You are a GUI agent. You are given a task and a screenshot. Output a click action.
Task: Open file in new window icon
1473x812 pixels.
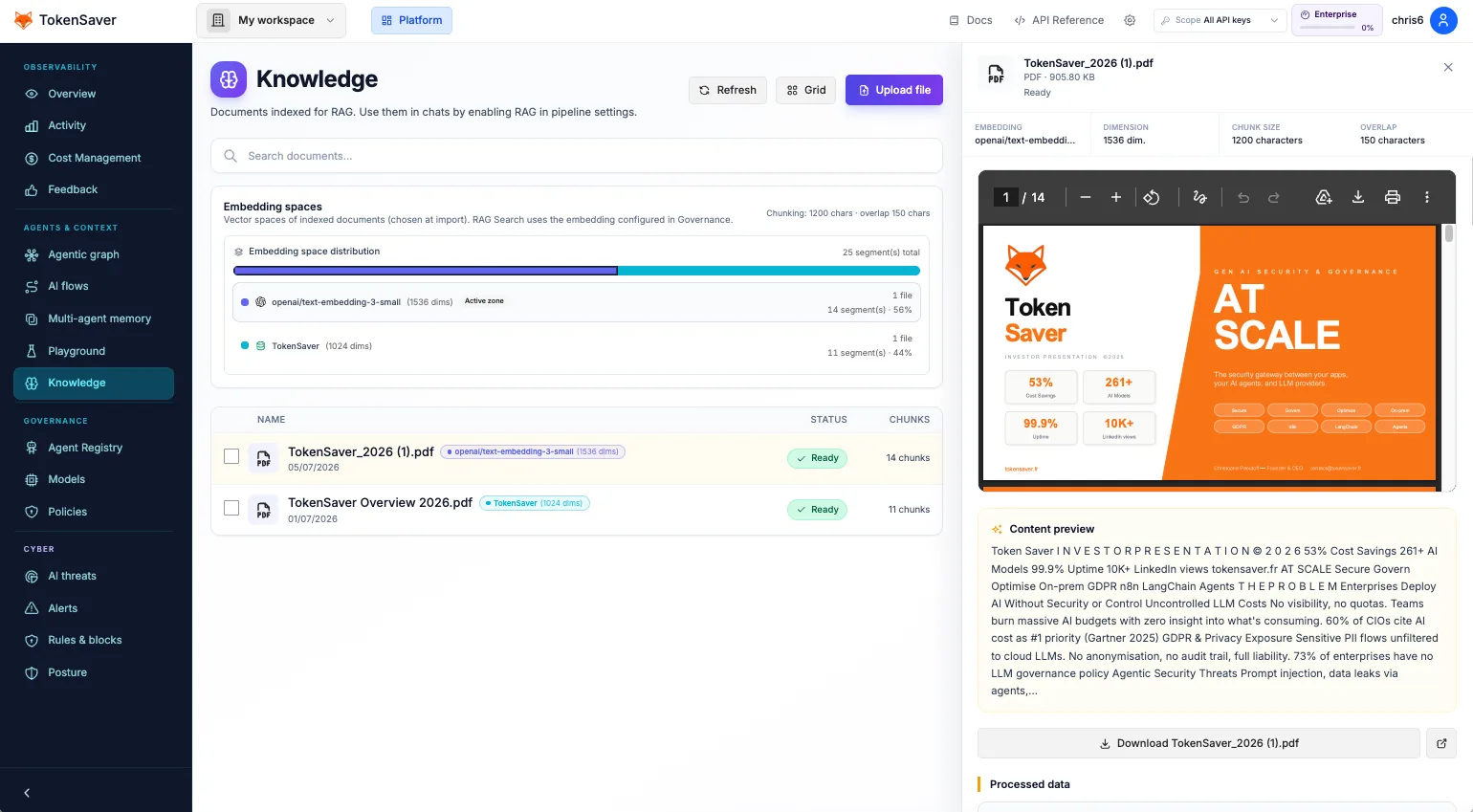pos(1441,743)
